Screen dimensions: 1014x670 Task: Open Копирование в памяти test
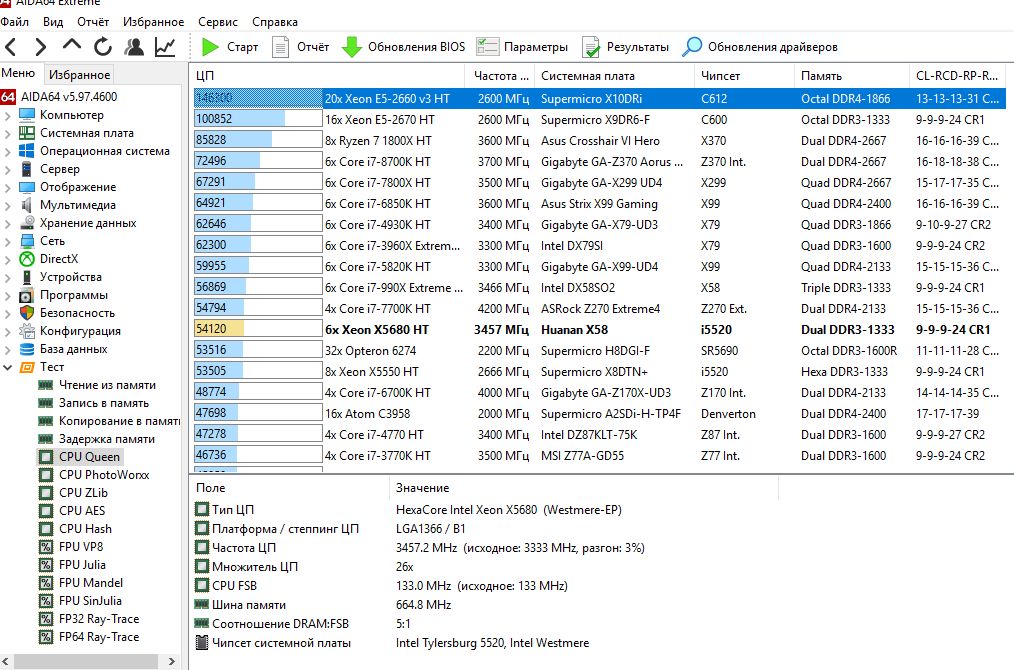pyautogui.click(x=119, y=421)
